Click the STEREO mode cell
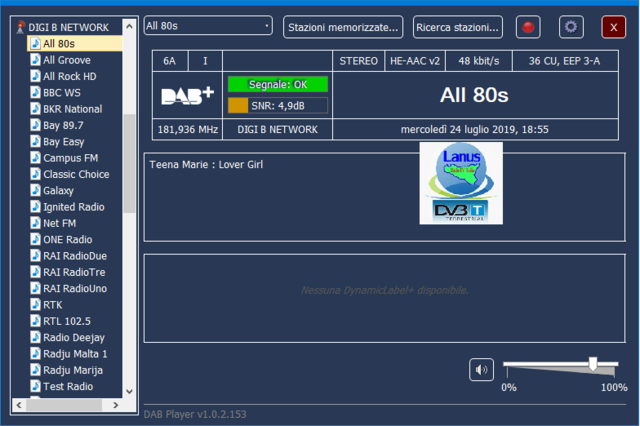640x426 pixels. 358,61
